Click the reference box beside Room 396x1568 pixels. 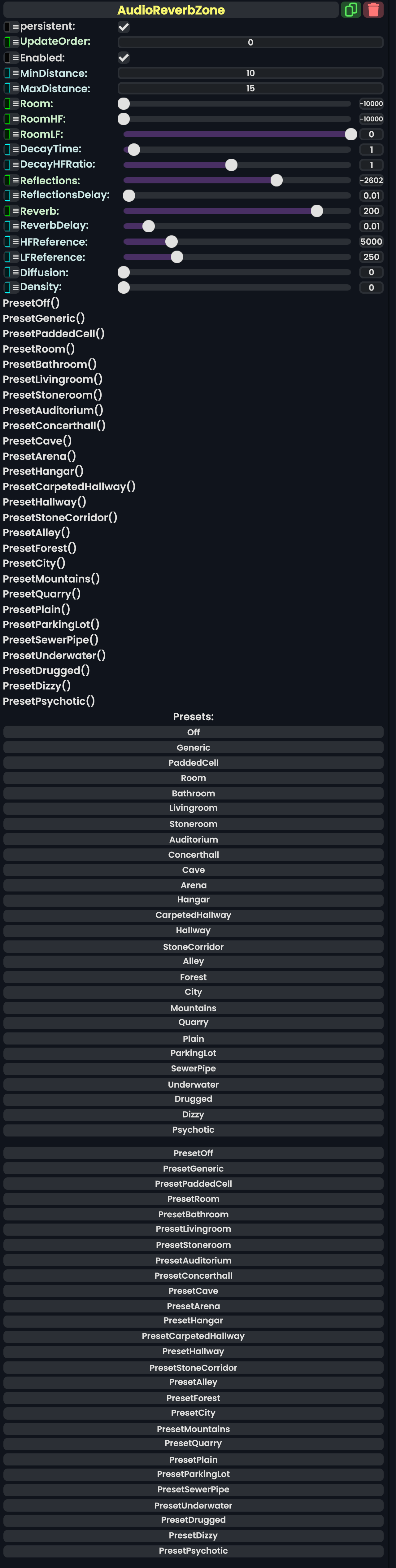[x=7, y=103]
